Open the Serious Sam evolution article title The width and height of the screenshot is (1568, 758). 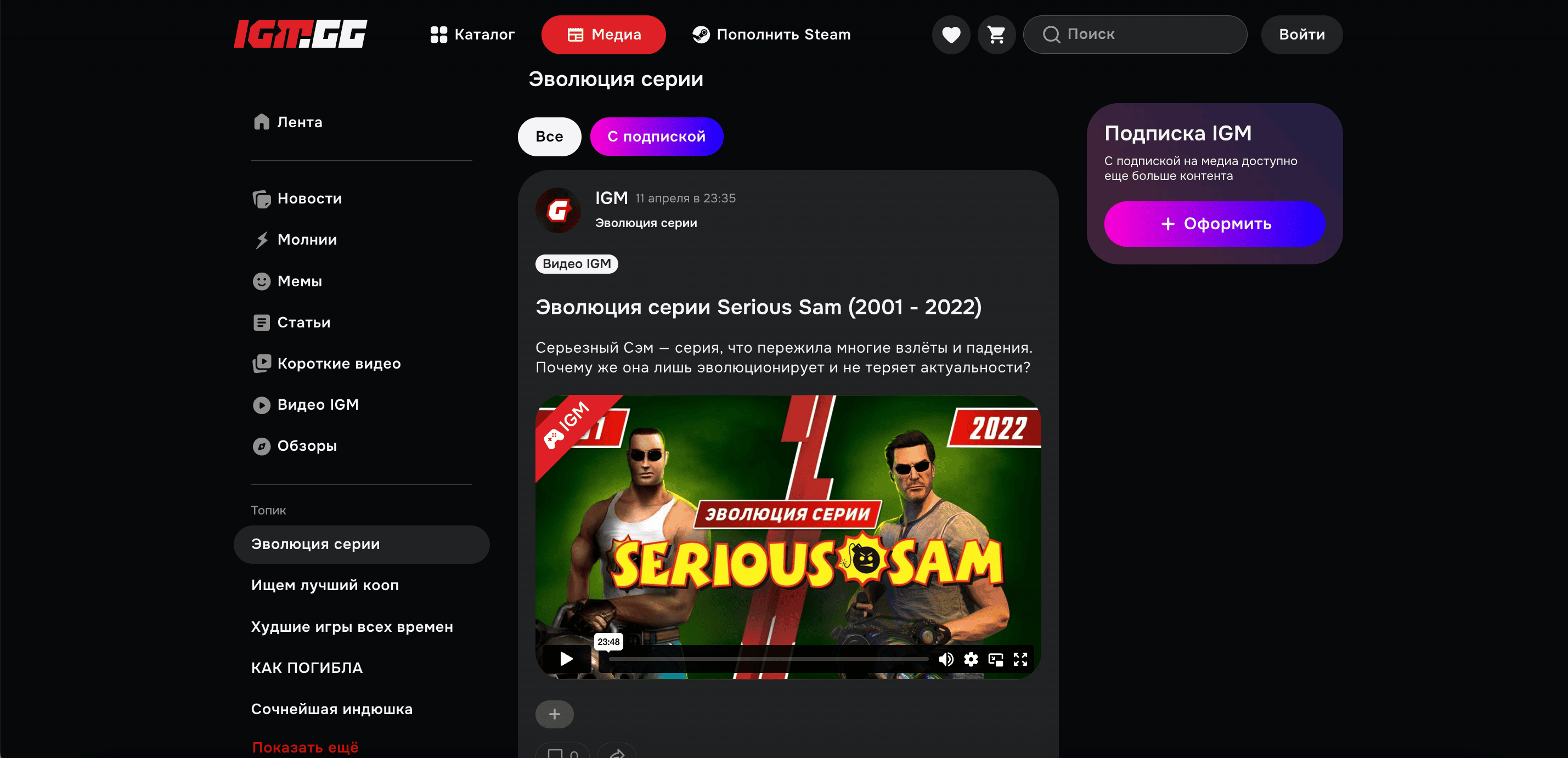coord(758,307)
